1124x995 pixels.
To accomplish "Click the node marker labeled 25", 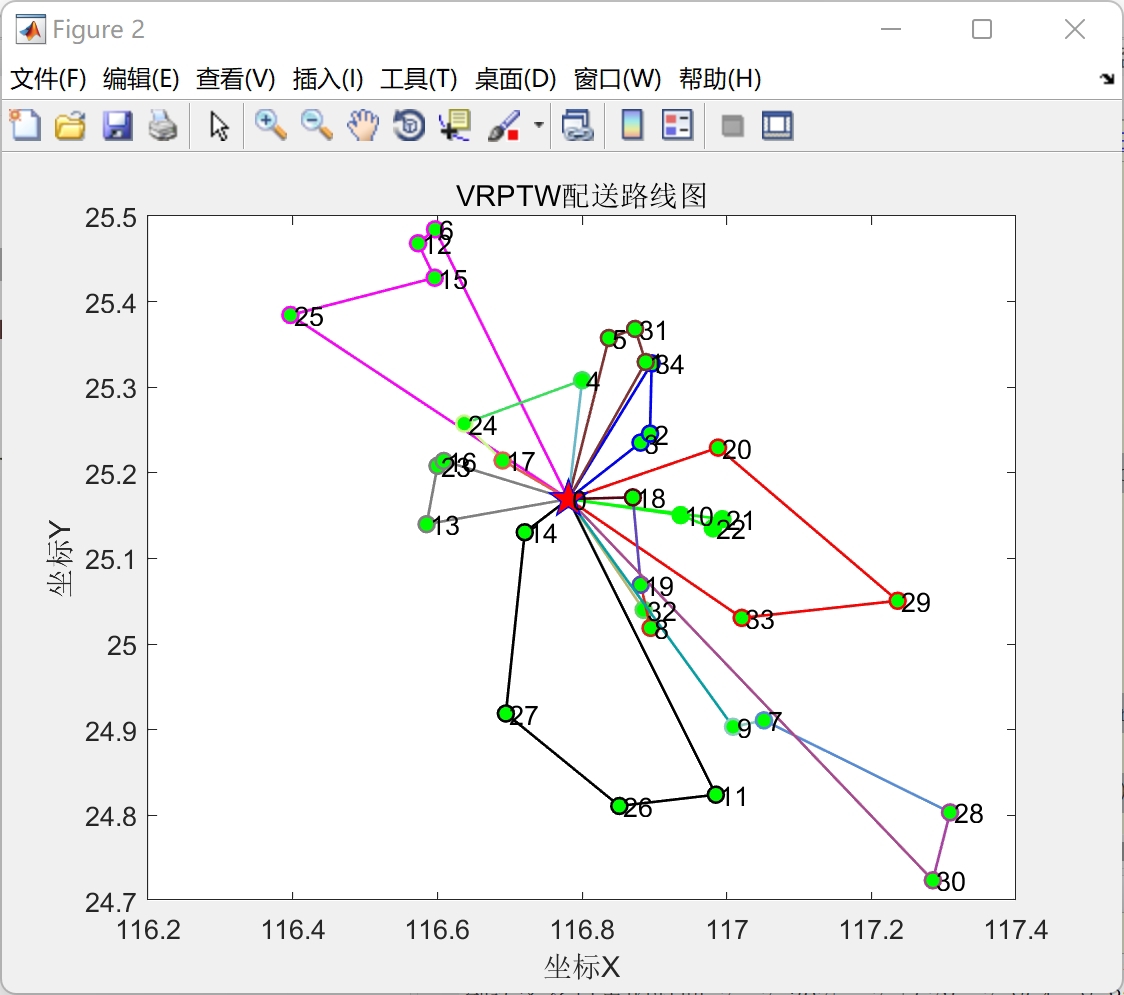I will point(290,315).
